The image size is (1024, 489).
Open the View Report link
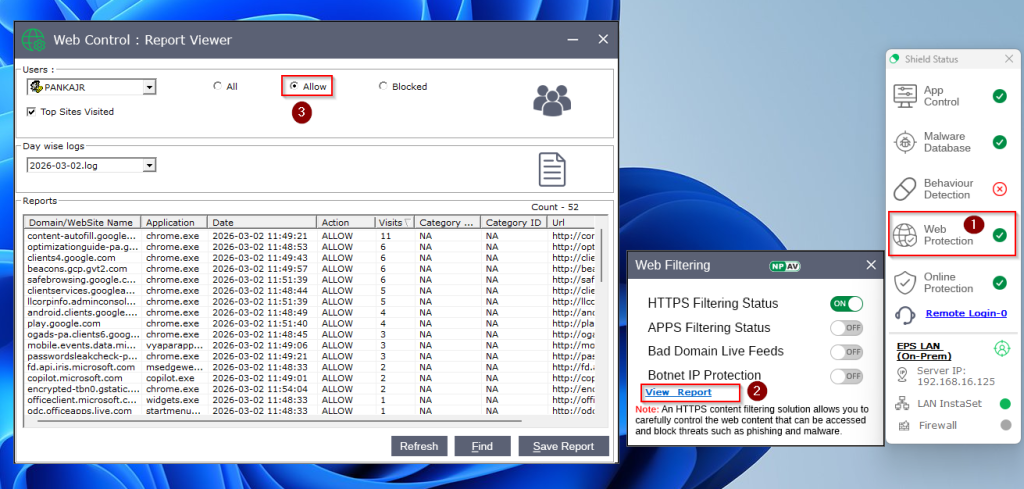tap(678, 392)
